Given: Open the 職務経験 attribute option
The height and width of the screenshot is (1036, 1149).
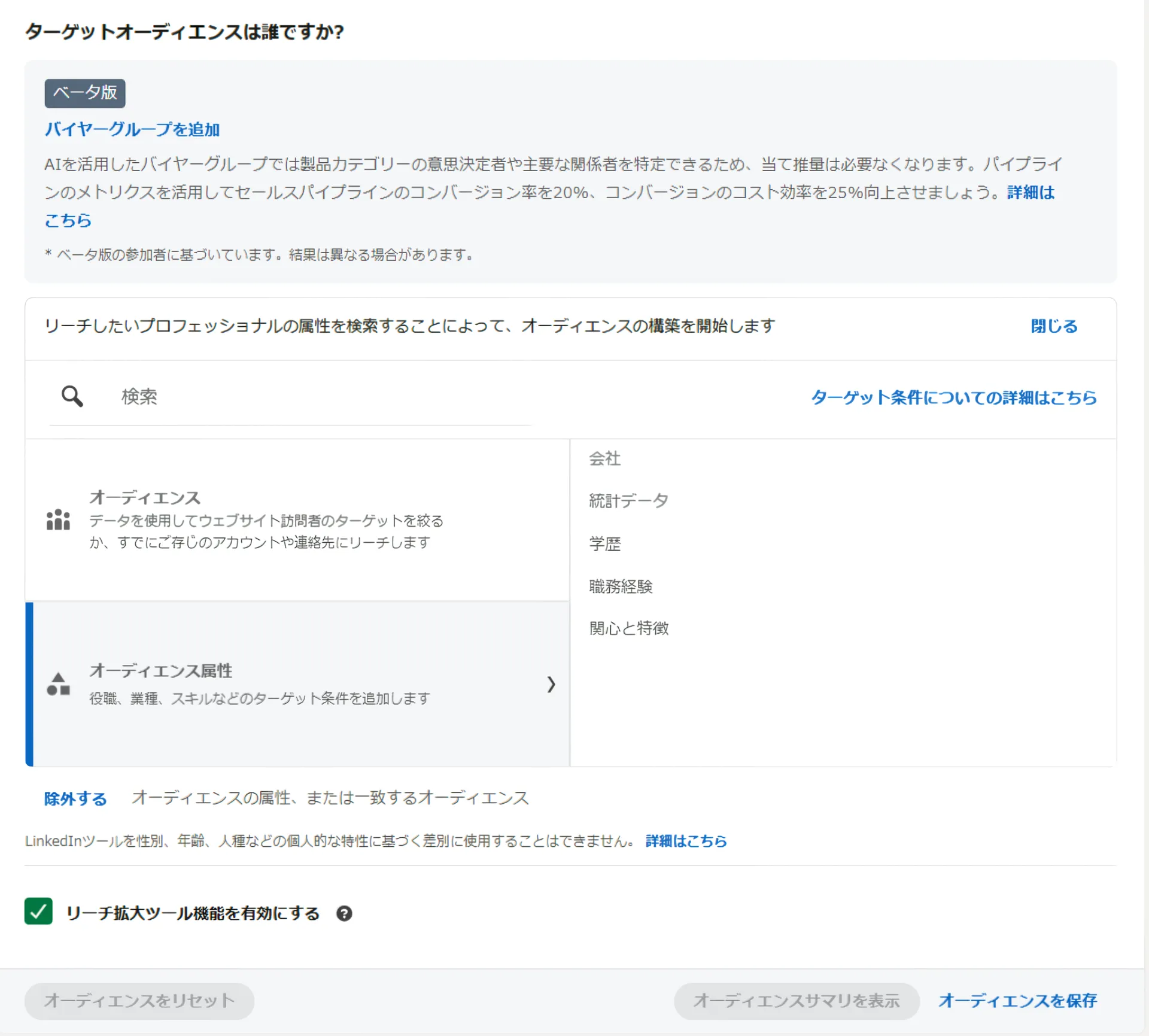Looking at the screenshot, I should coord(621,586).
